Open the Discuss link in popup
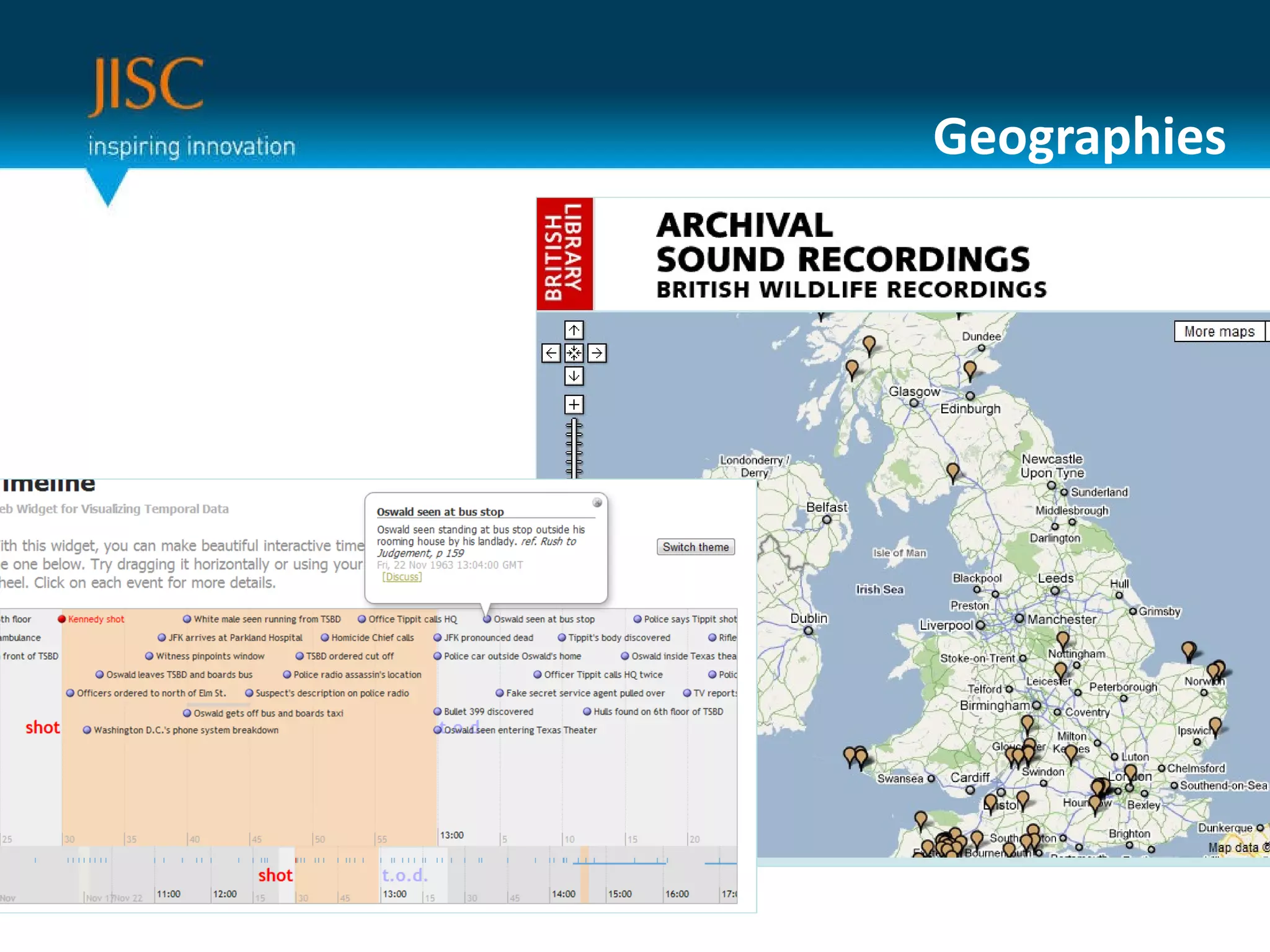This screenshot has width=1270, height=952. tap(402, 577)
